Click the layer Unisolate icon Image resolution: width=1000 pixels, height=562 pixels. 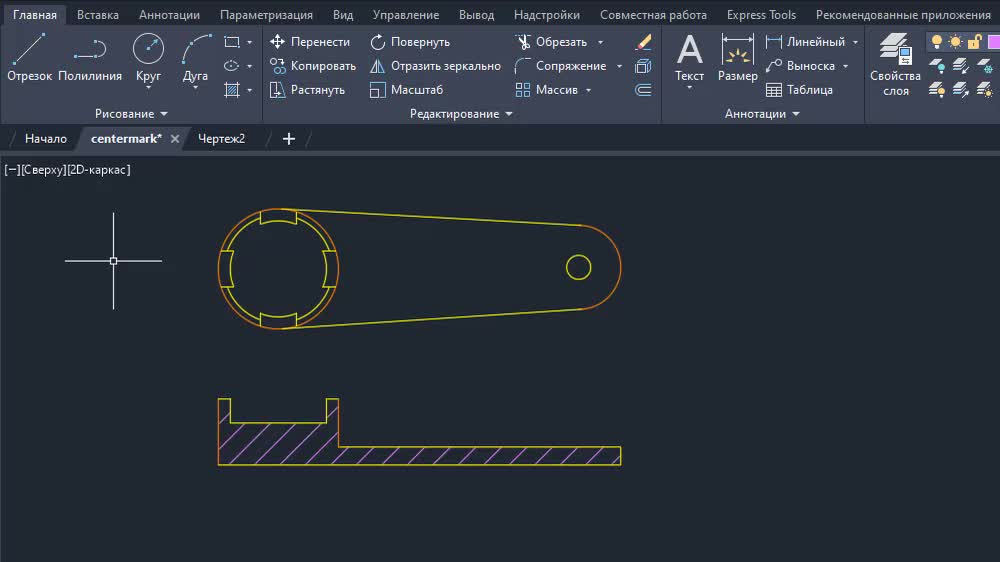[x=960, y=90]
